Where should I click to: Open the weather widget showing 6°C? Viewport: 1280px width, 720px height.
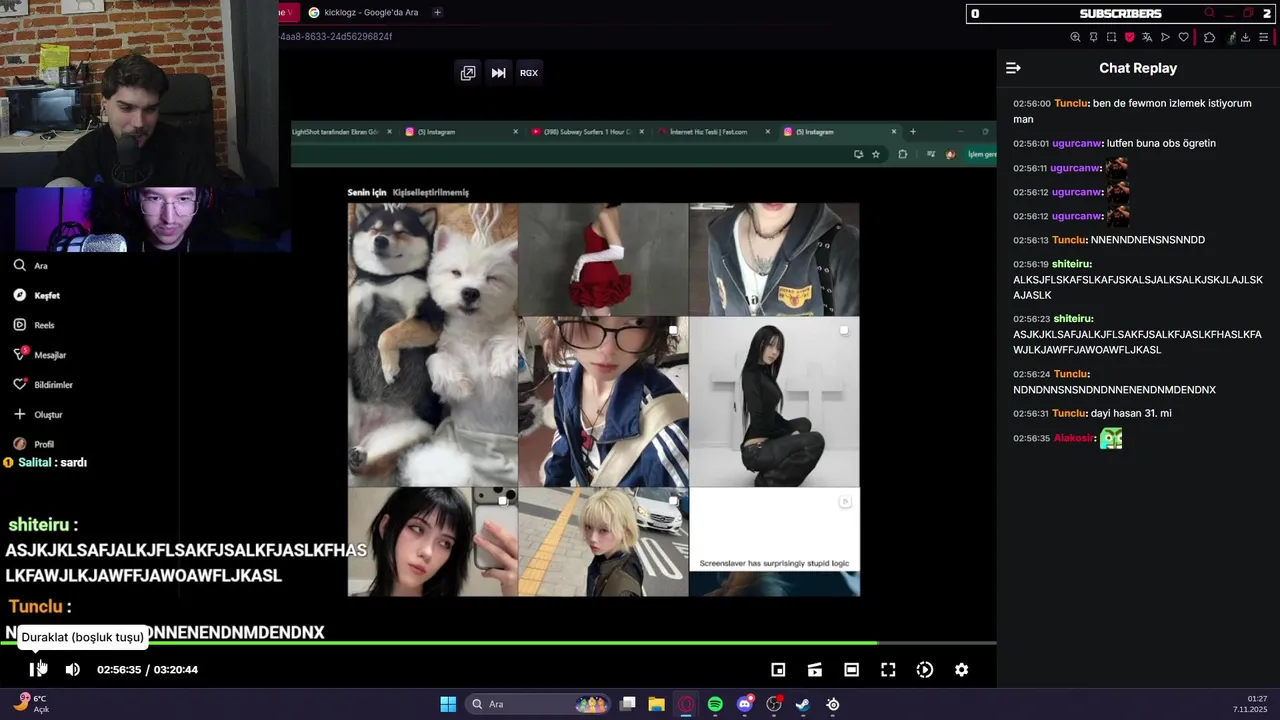pyautogui.click(x=30, y=704)
